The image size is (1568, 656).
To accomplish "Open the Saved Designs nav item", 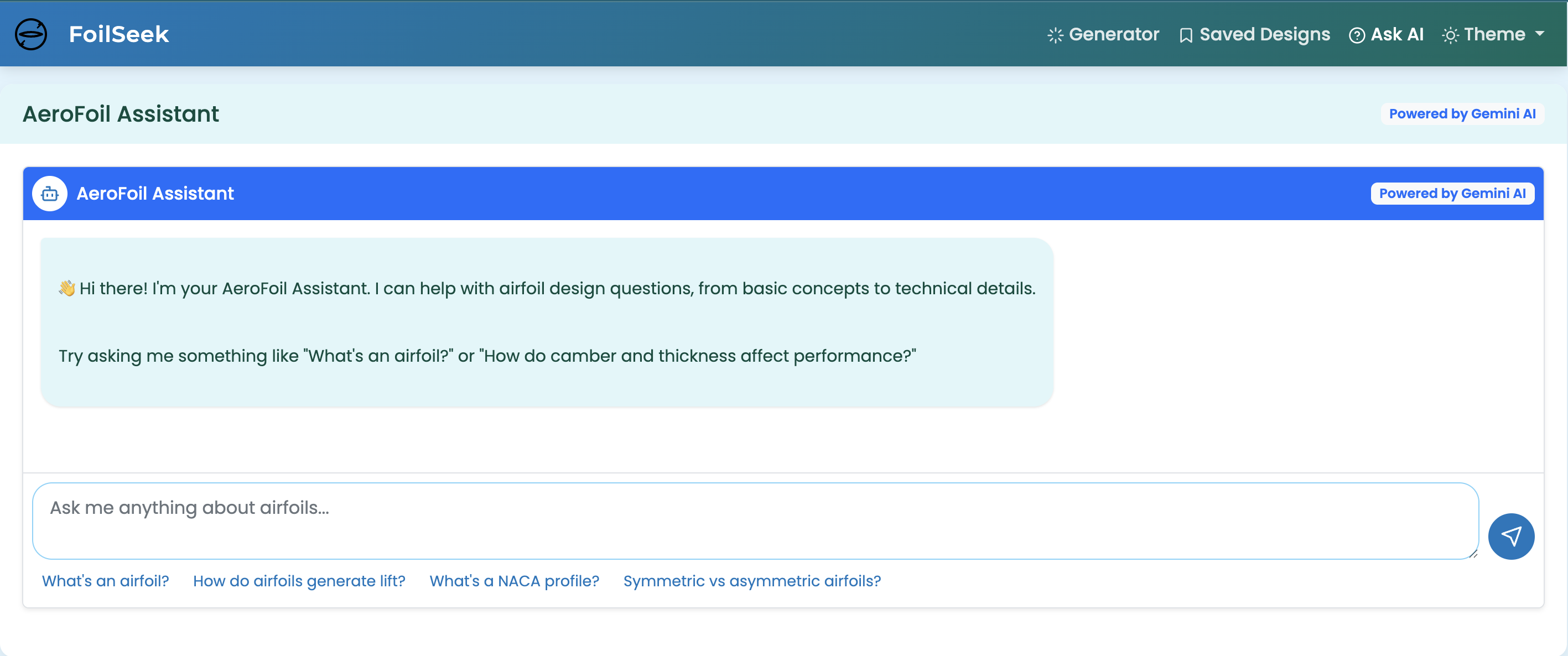I will pyautogui.click(x=1264, y=34).
